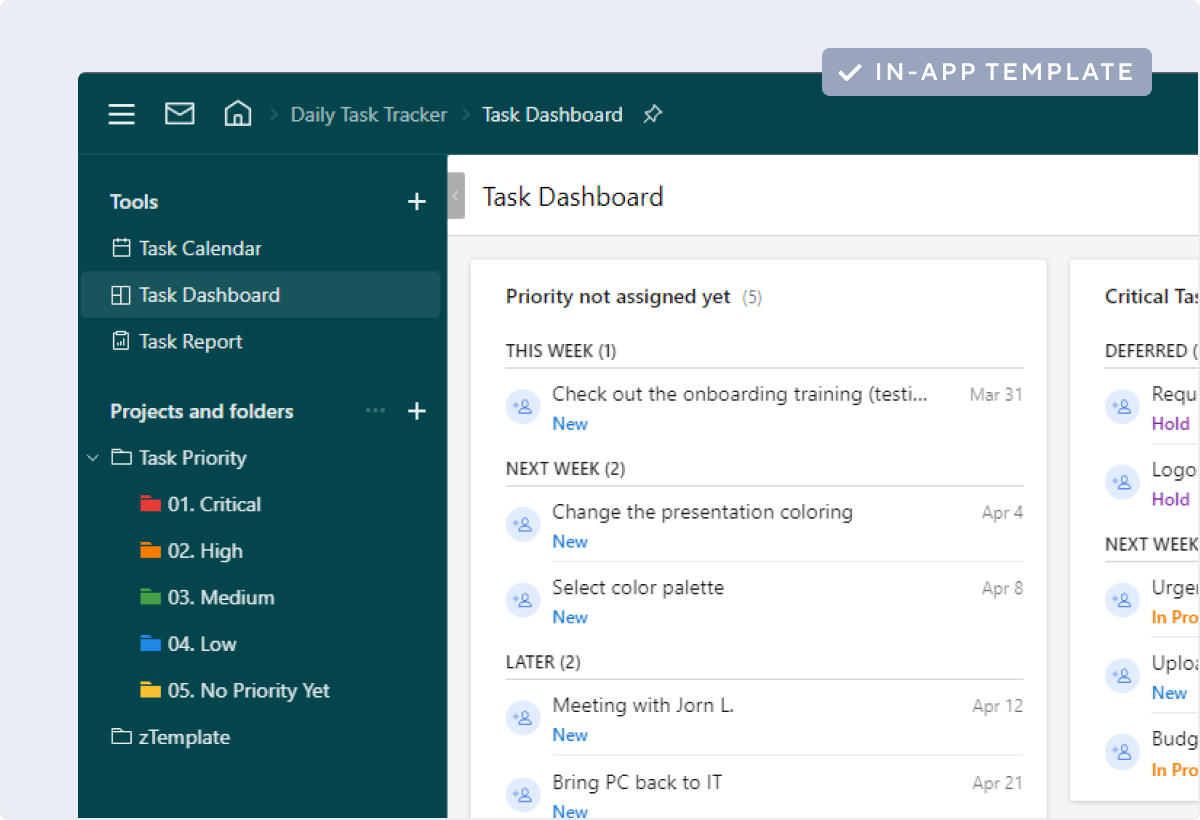Click Apr 21 due date
This screenshot has width=1200, height=820.
[x=998, y=783]
